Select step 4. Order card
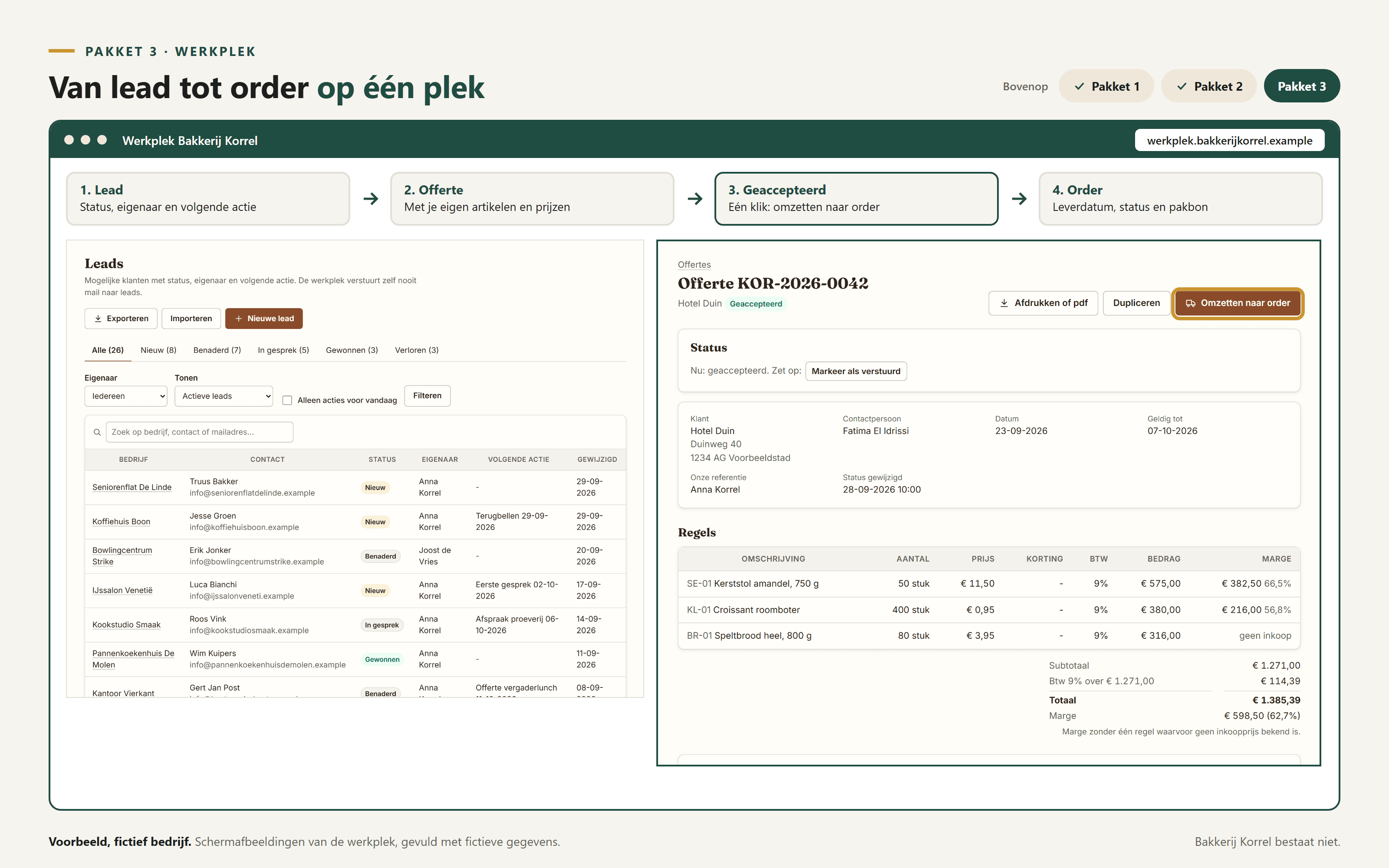This screenshot has width=1389, height=868. pos(1180,199)
